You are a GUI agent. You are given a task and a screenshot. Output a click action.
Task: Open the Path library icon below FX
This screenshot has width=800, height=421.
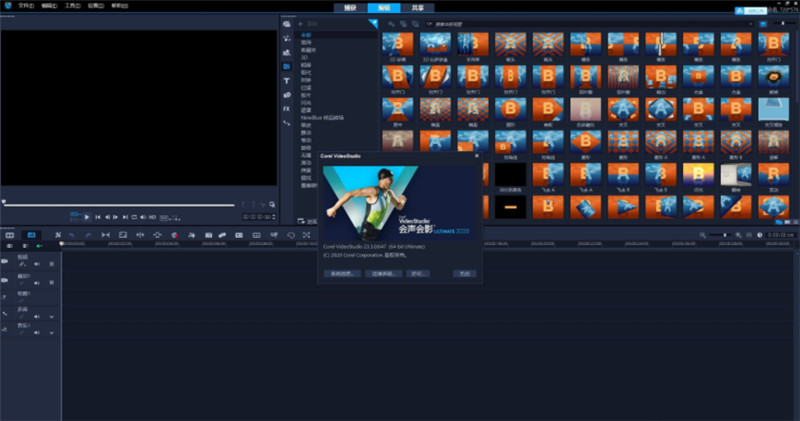(x=287, y=123)
